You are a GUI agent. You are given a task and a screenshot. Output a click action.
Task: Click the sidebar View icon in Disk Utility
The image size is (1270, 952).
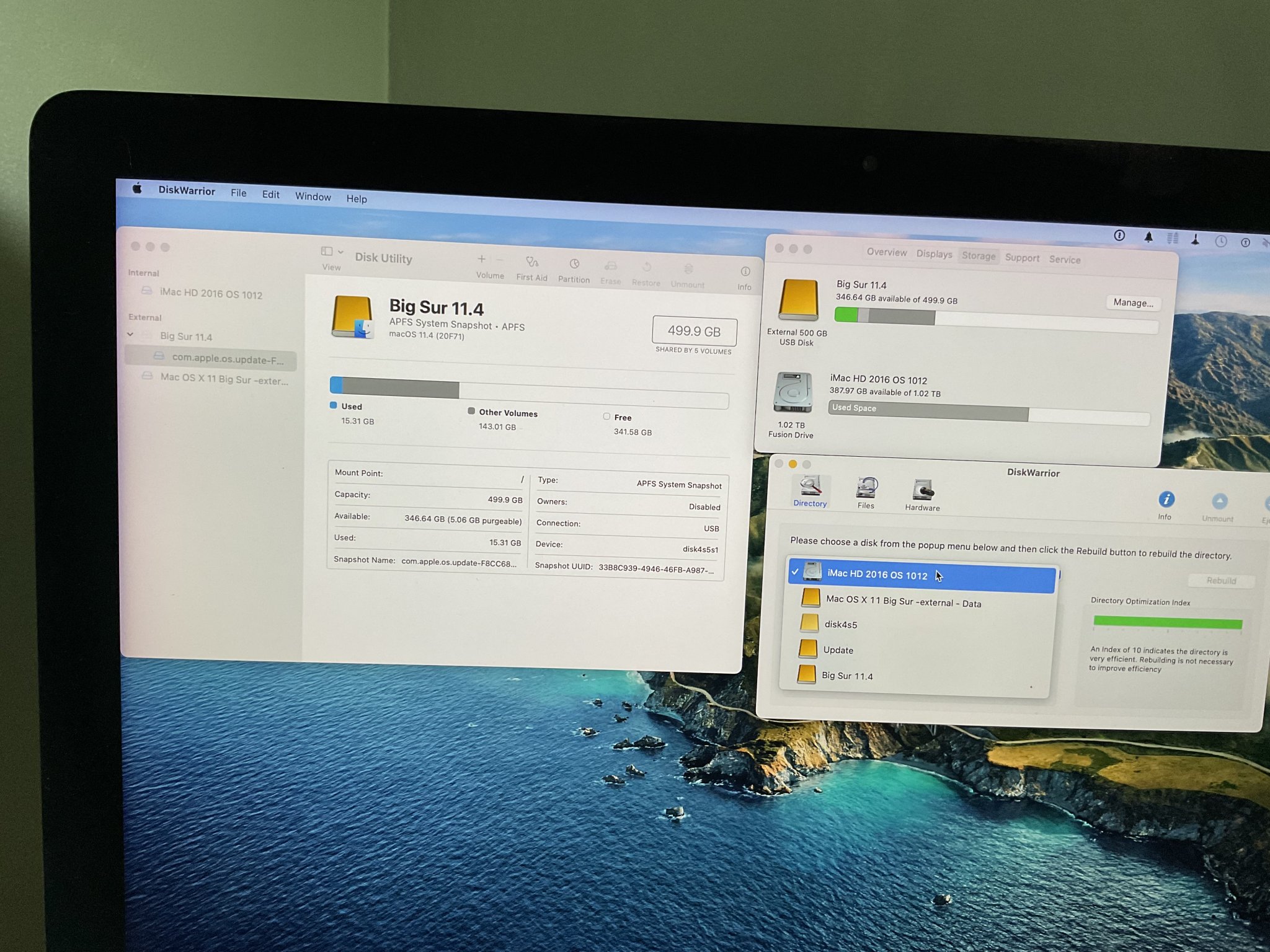327,251
